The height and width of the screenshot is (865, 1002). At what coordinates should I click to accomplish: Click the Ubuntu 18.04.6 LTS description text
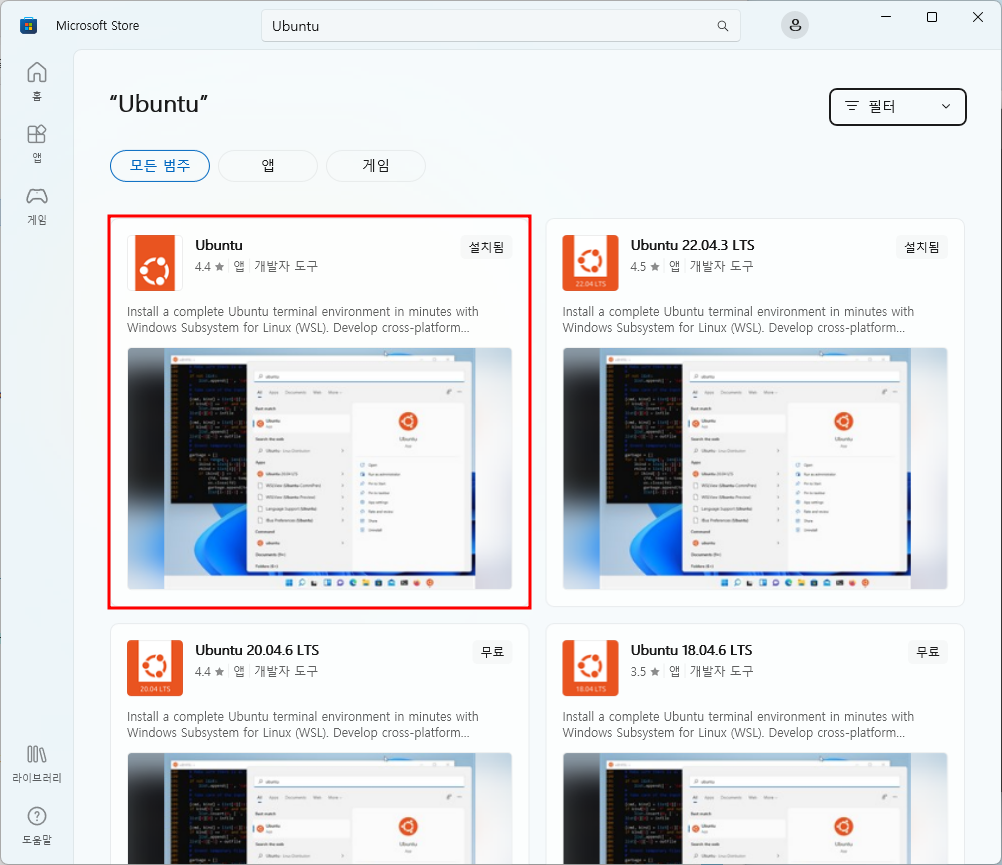click(x=738, y=724)
